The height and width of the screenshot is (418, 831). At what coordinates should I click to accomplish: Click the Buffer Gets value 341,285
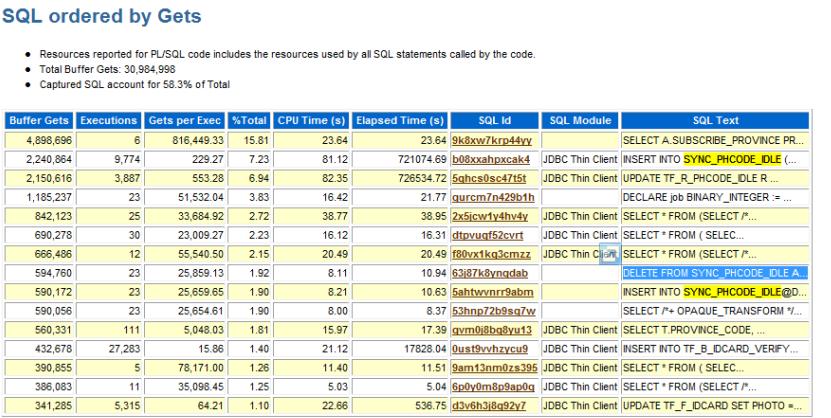coord(53,406)
